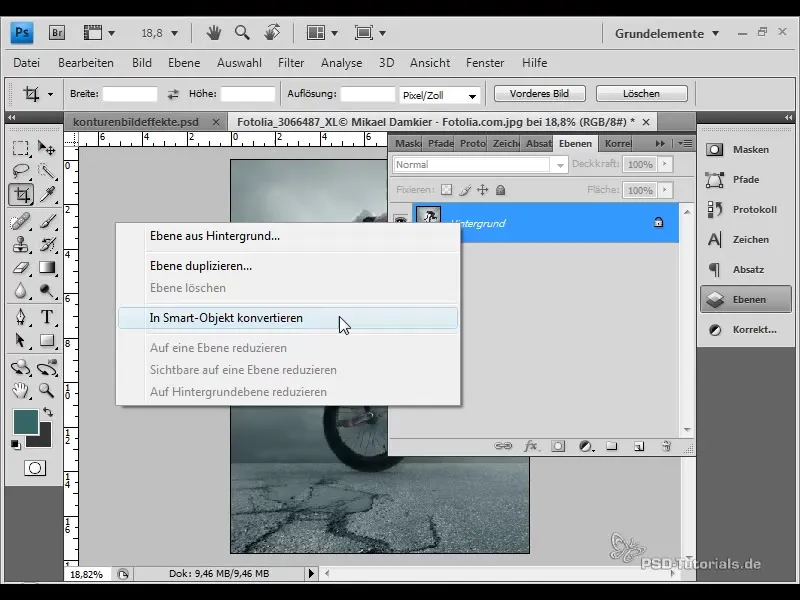The image size is (800, 600).
Task: Open the zoom level 18,8 dropdown
Action: coord(174,34)
